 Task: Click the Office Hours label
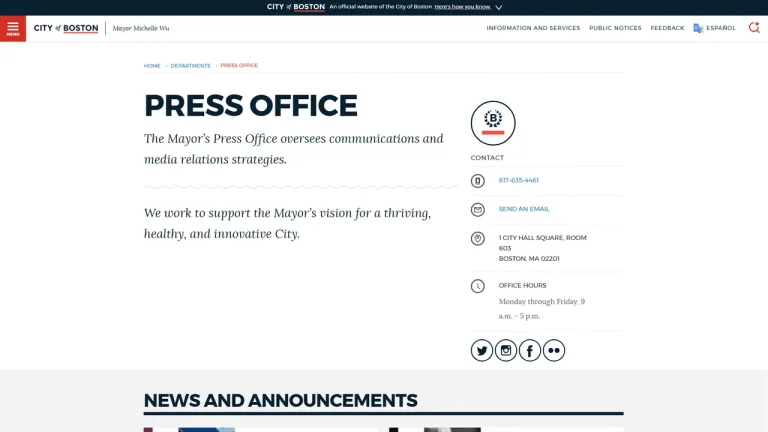[x=522, y=286]
